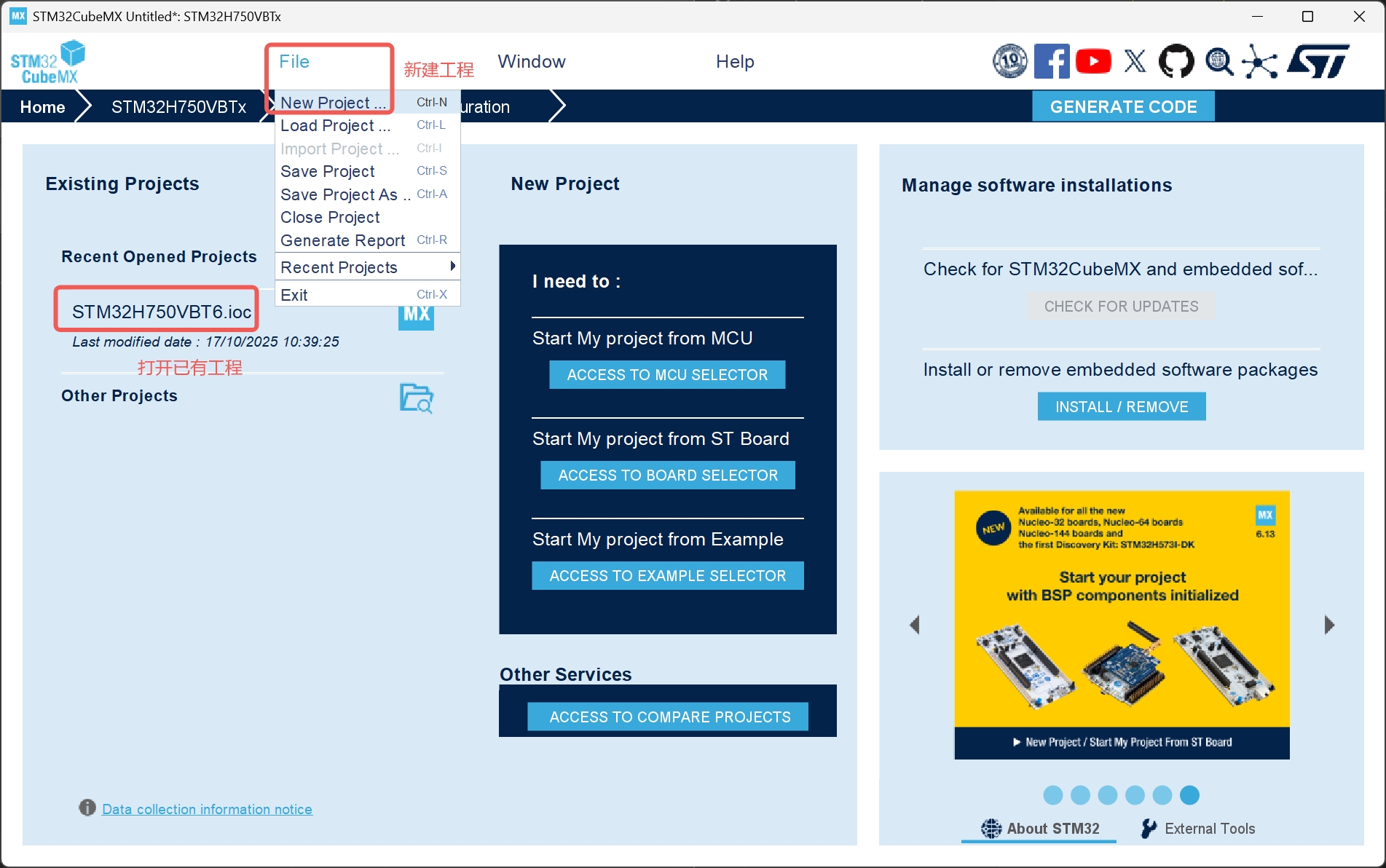The width and height of the screenshot is (1386, 868).
Task: Click the banner link New Project / Start My Project From ST Board
Action: pyautogui.click(x=1122, y=742)
